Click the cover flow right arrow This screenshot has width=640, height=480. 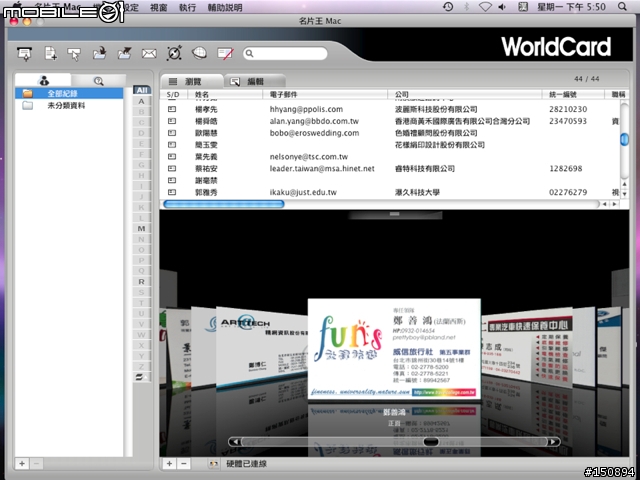click(x=553, y=442)
